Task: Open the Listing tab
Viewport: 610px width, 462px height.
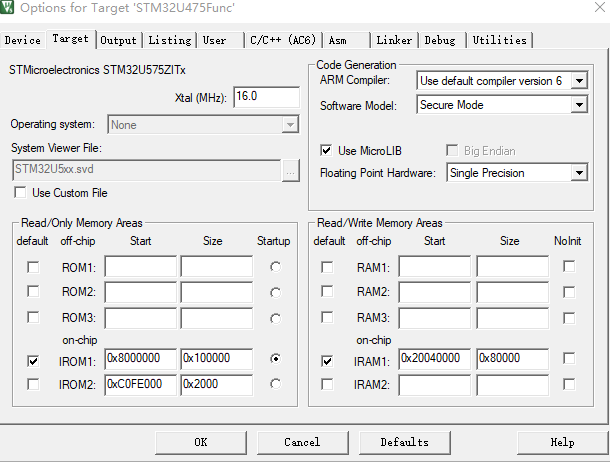Action: [x=170, y=40]
